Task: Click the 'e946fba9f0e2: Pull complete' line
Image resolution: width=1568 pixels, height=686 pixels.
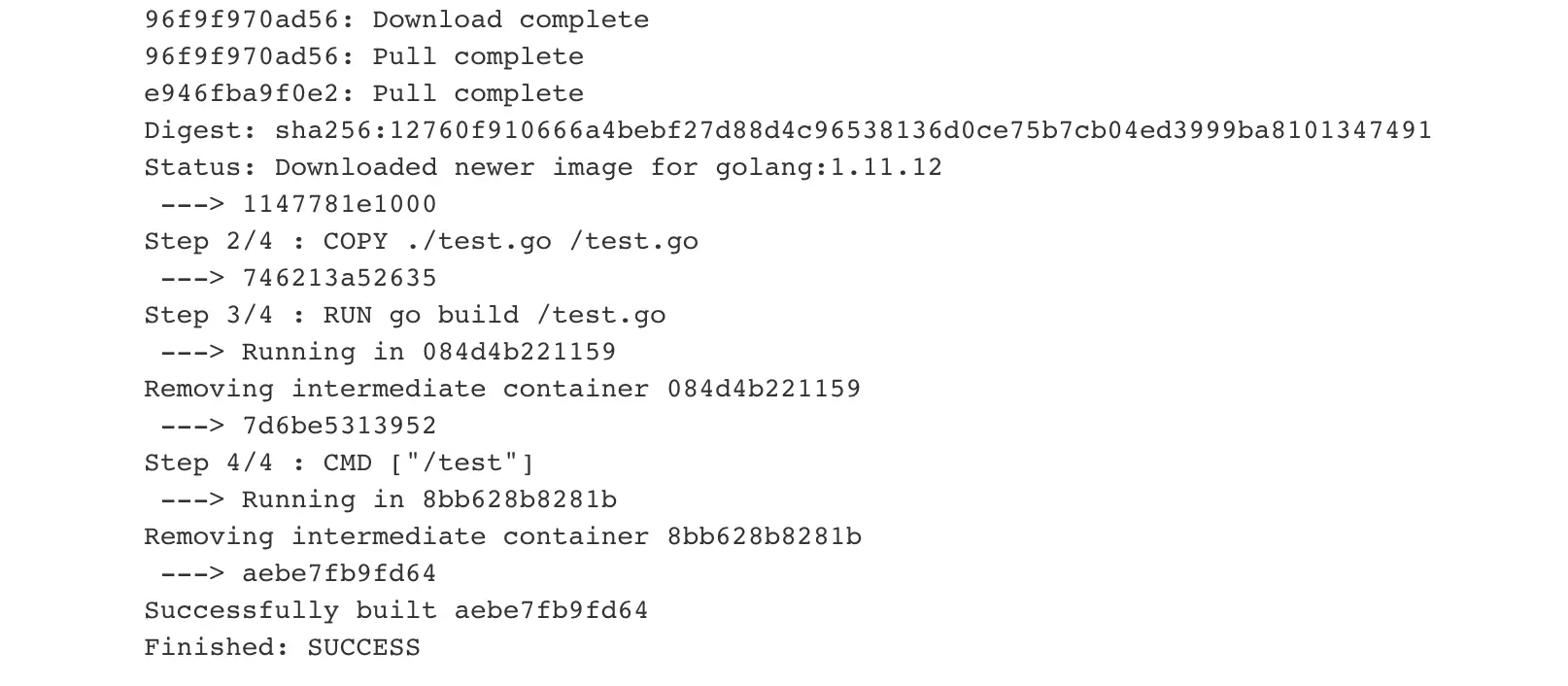Action: click(x=364, y=93)
